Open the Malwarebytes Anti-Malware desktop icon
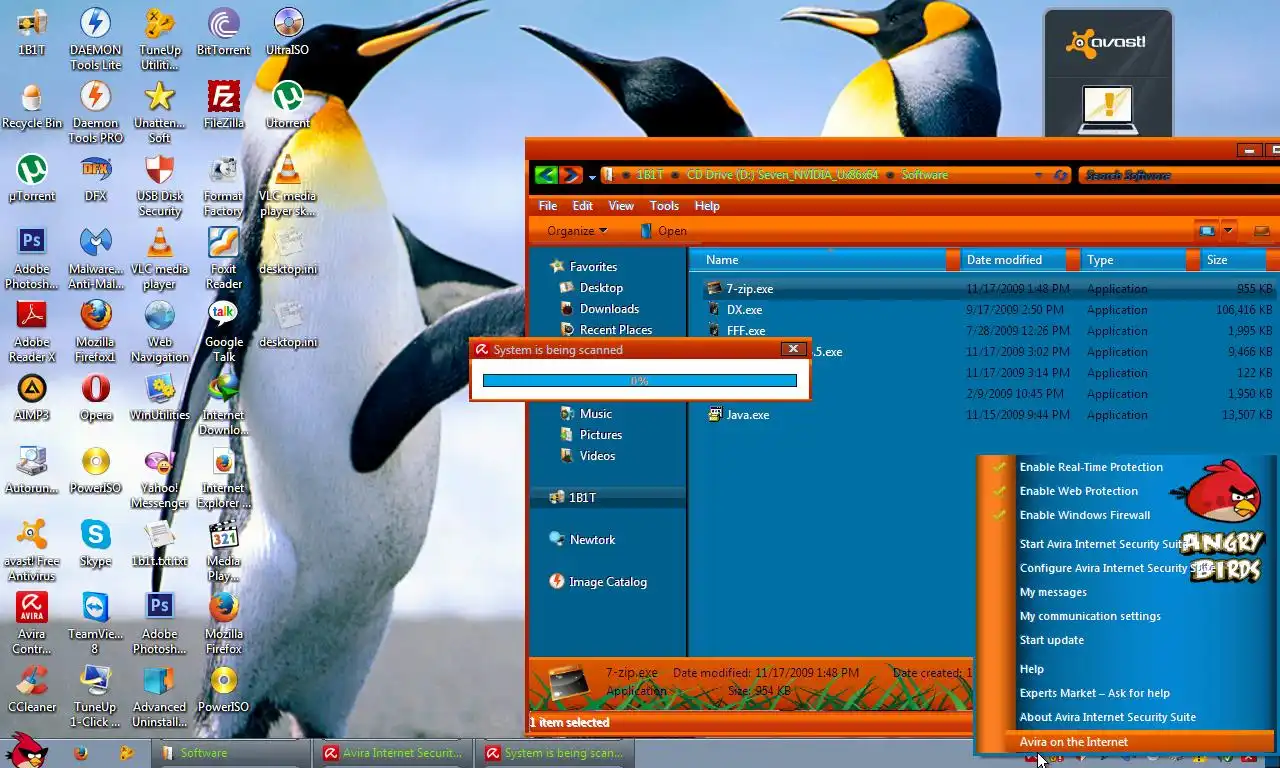The image size is (1280, 768). click(x=95, y=258)
